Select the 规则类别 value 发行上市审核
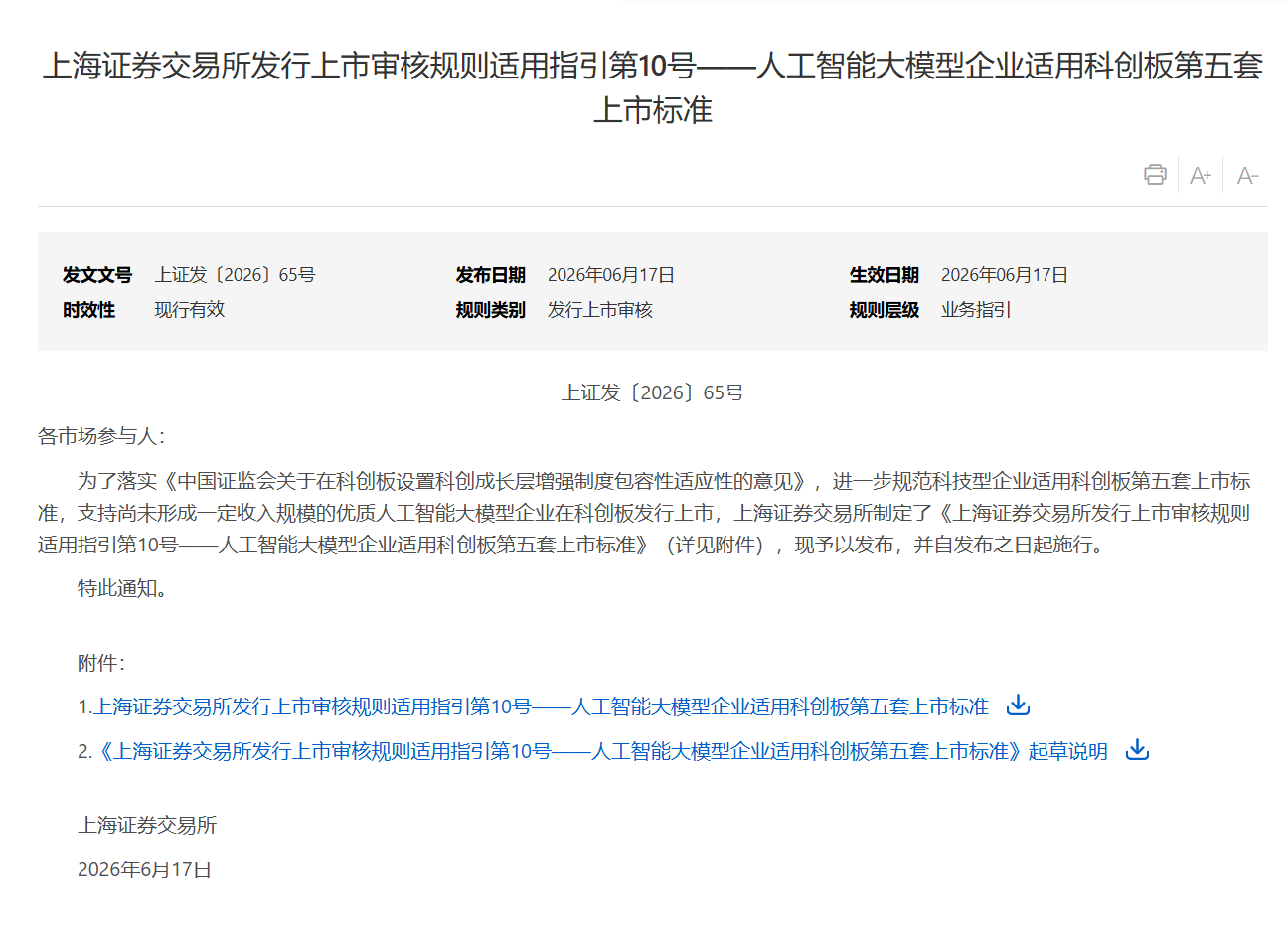Image resolution: width=1288 pixels, height=940 pixels. pos(600,310)
